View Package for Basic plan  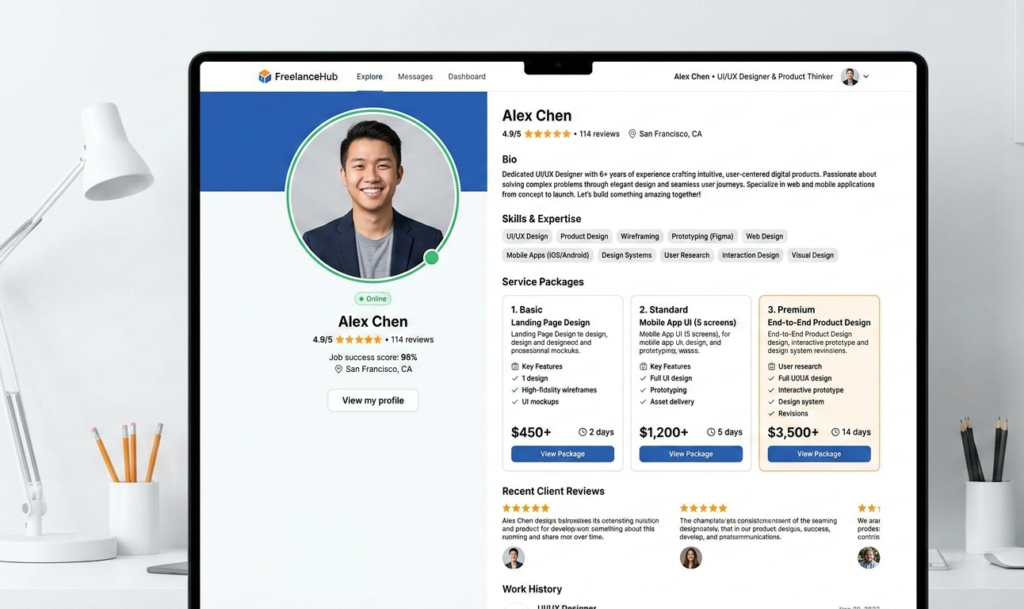562,454
